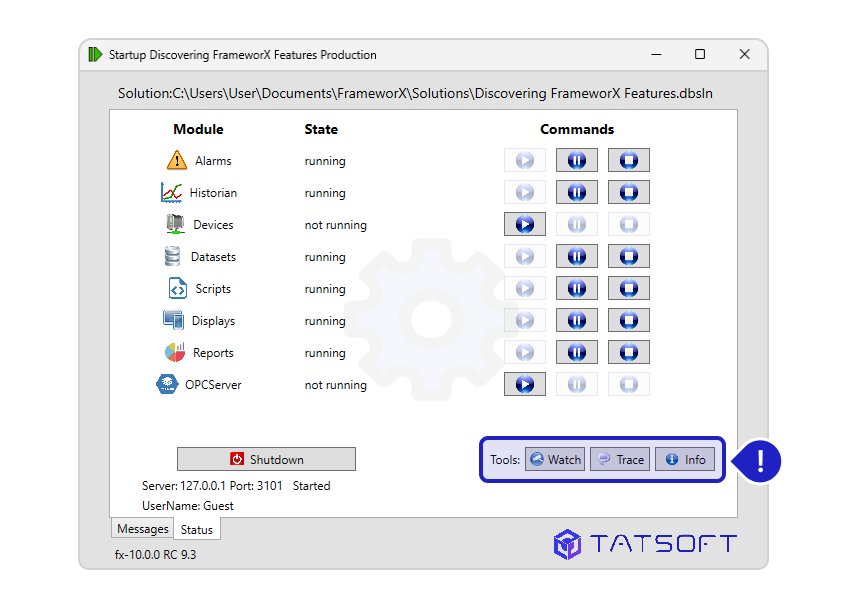Screen dimensions: 866x608
Task: Click the stop button in the Devices row
Action: click(629, 225)
